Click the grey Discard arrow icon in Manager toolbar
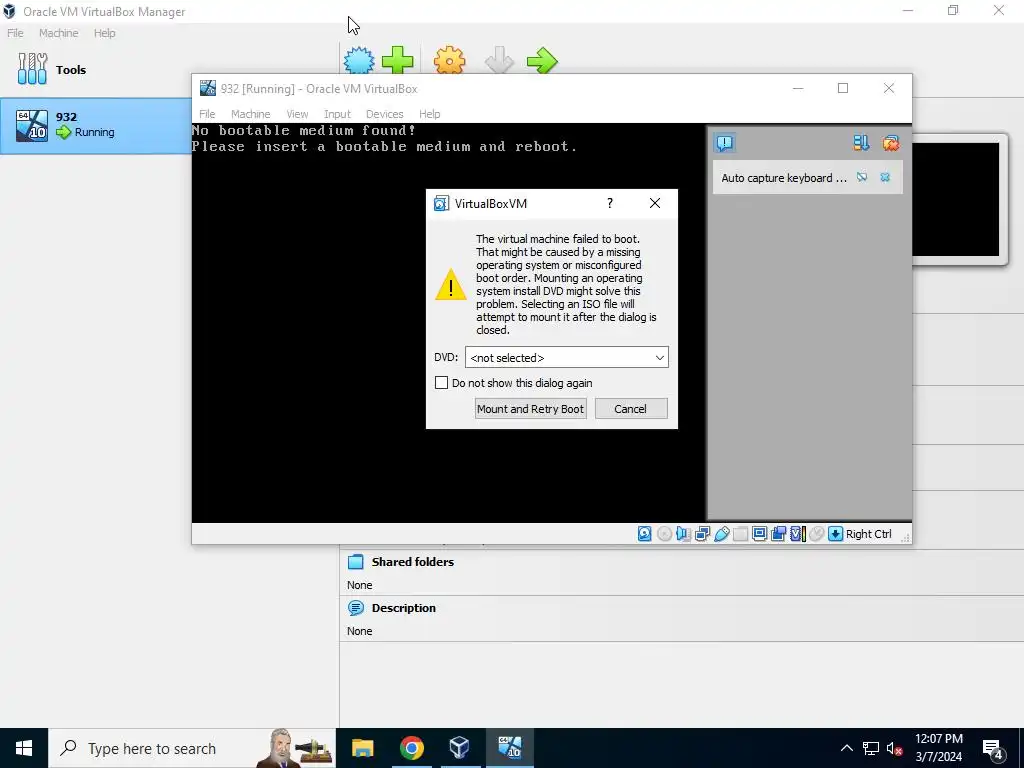The height and width of the screenshot is (768, 1024). (x=500, y=61)
